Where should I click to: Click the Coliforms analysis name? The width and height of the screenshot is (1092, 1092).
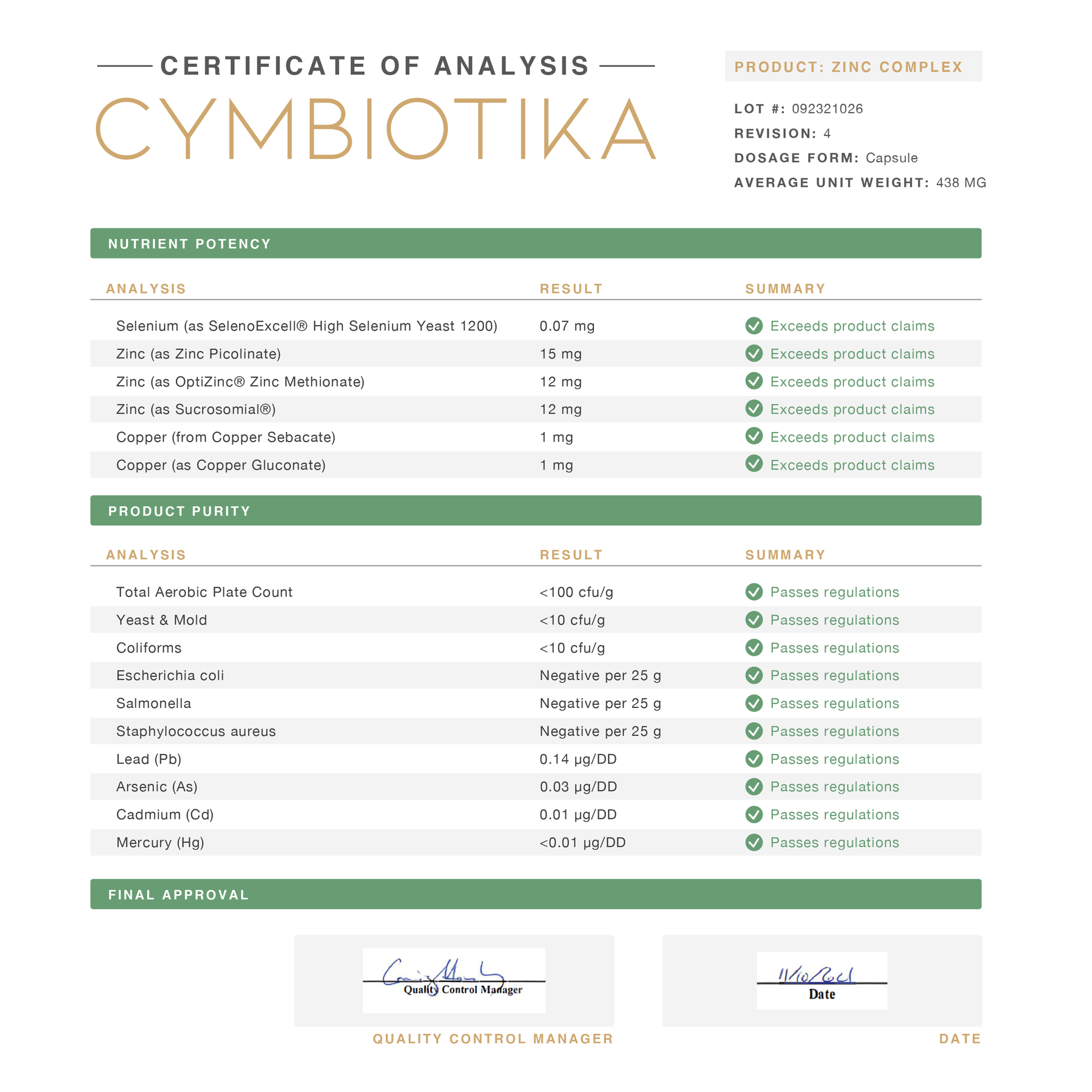[149, 648]
